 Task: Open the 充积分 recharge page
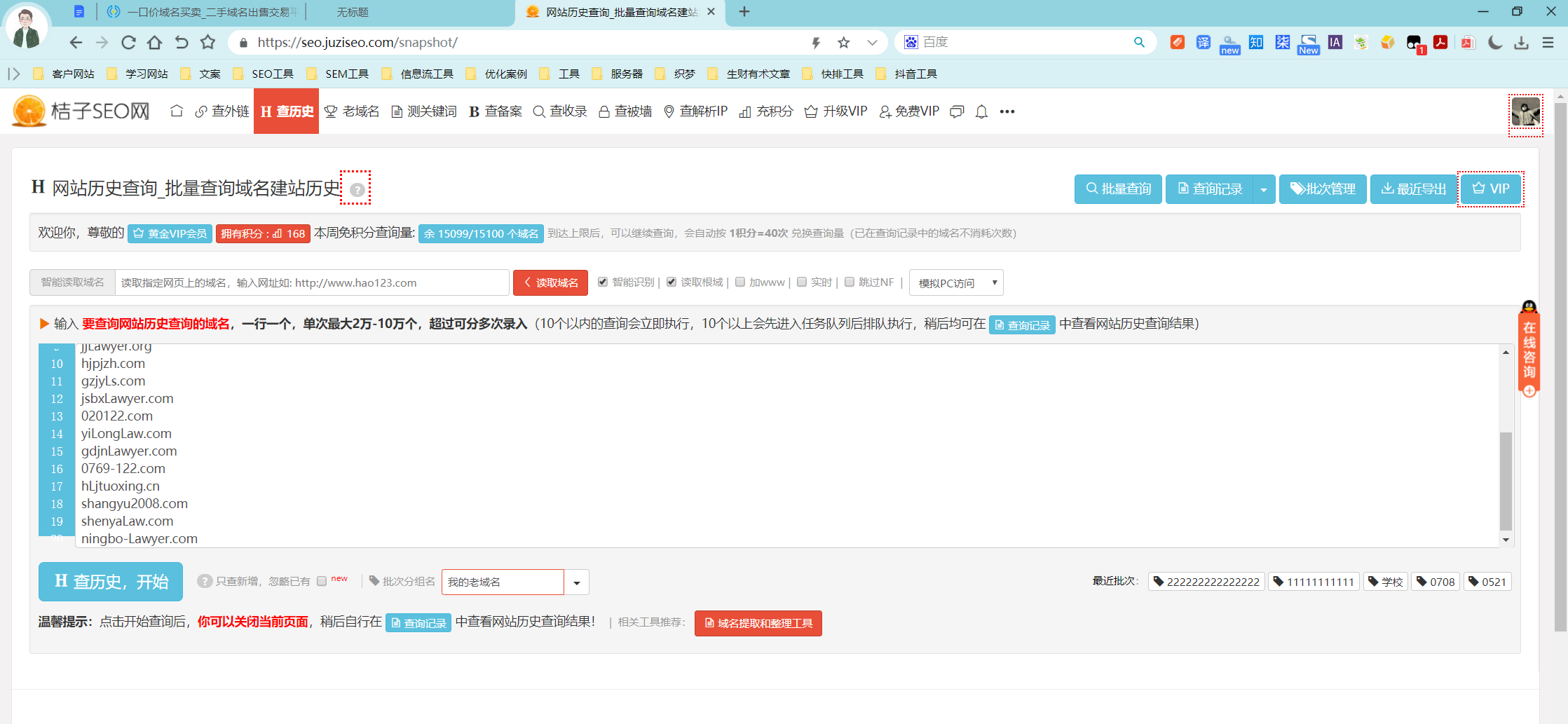pos(765,111)
